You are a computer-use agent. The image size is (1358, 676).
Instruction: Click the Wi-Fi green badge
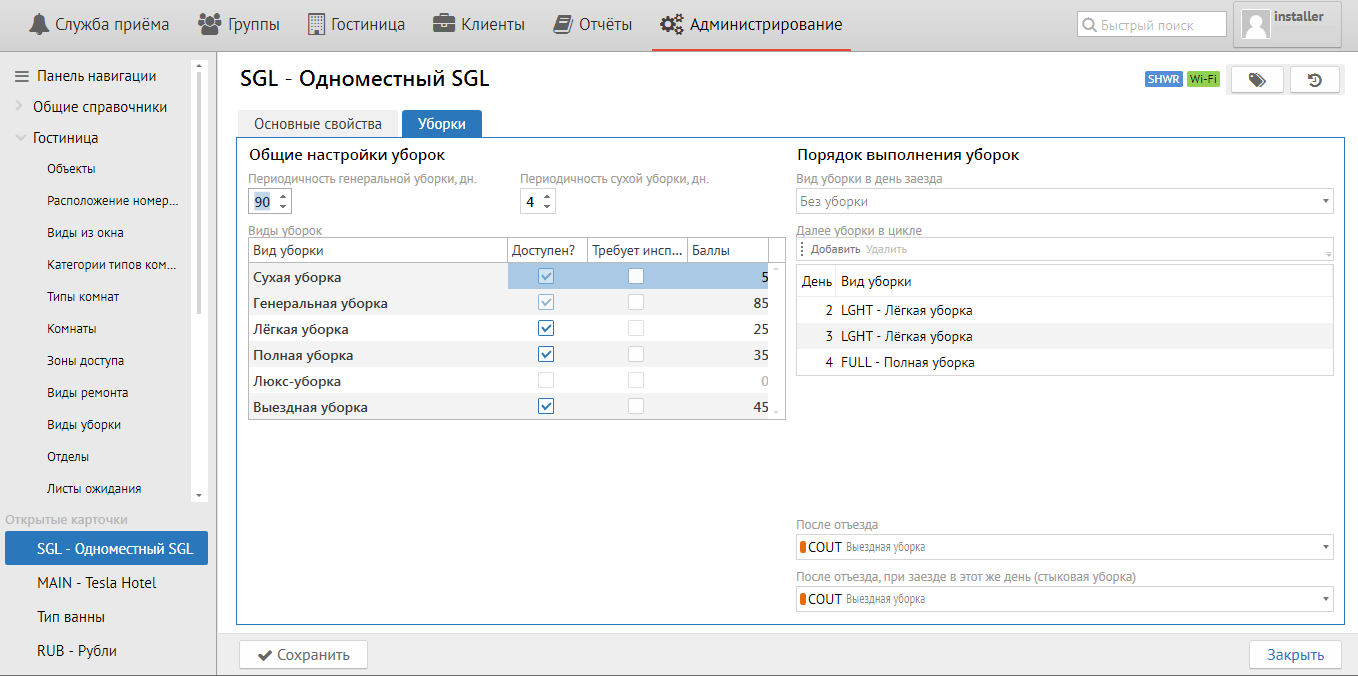pos(1203,80)
